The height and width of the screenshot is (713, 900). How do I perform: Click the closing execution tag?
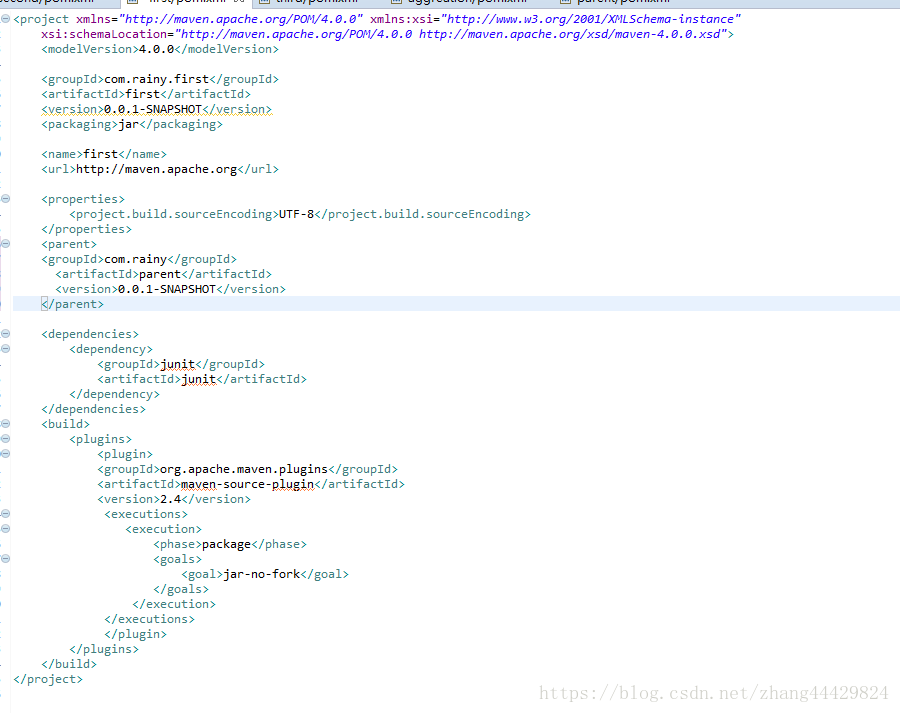pyautogui.click(x=174, y=604)
